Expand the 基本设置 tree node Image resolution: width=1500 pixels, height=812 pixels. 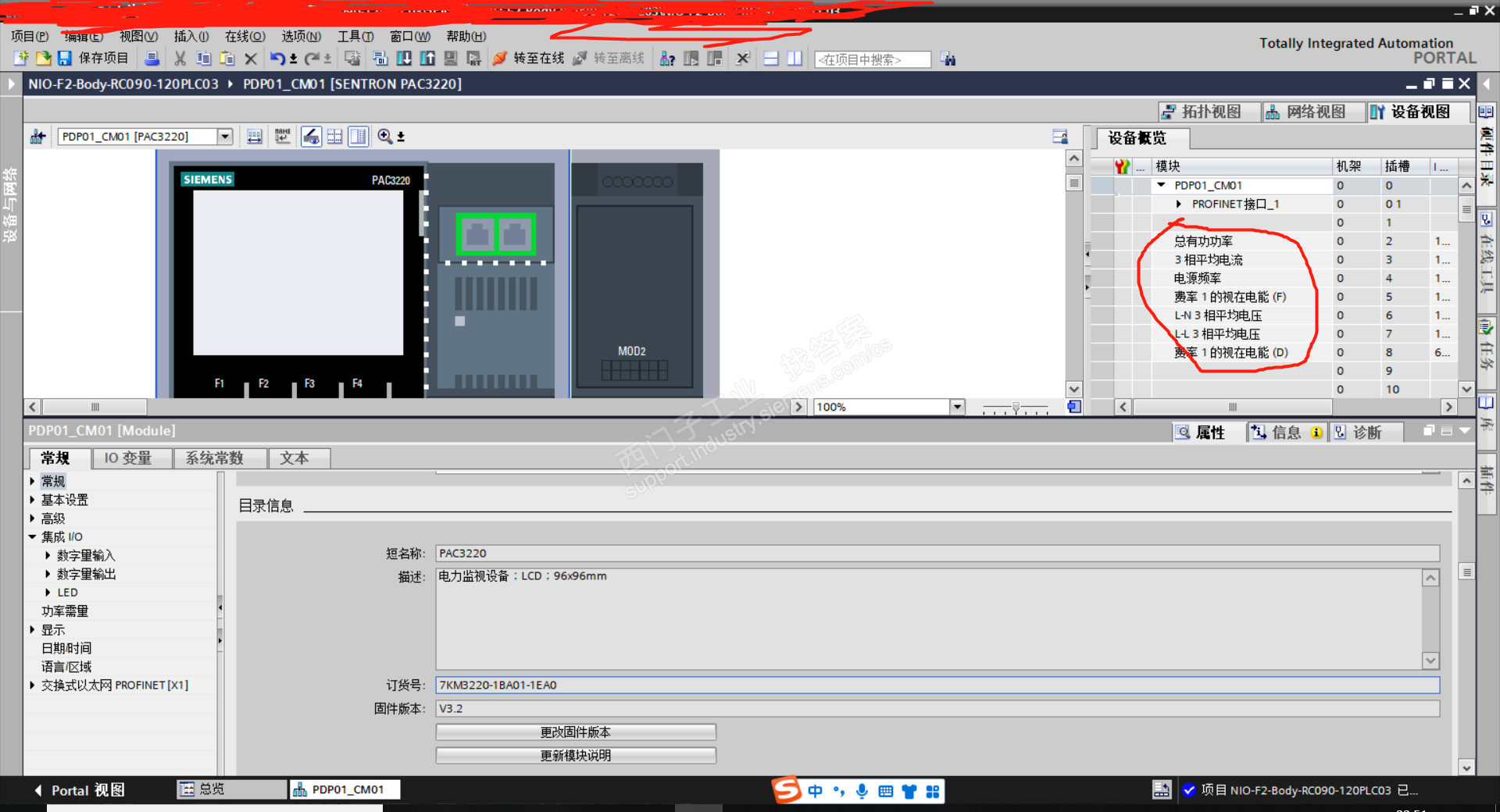click(32, 500)
